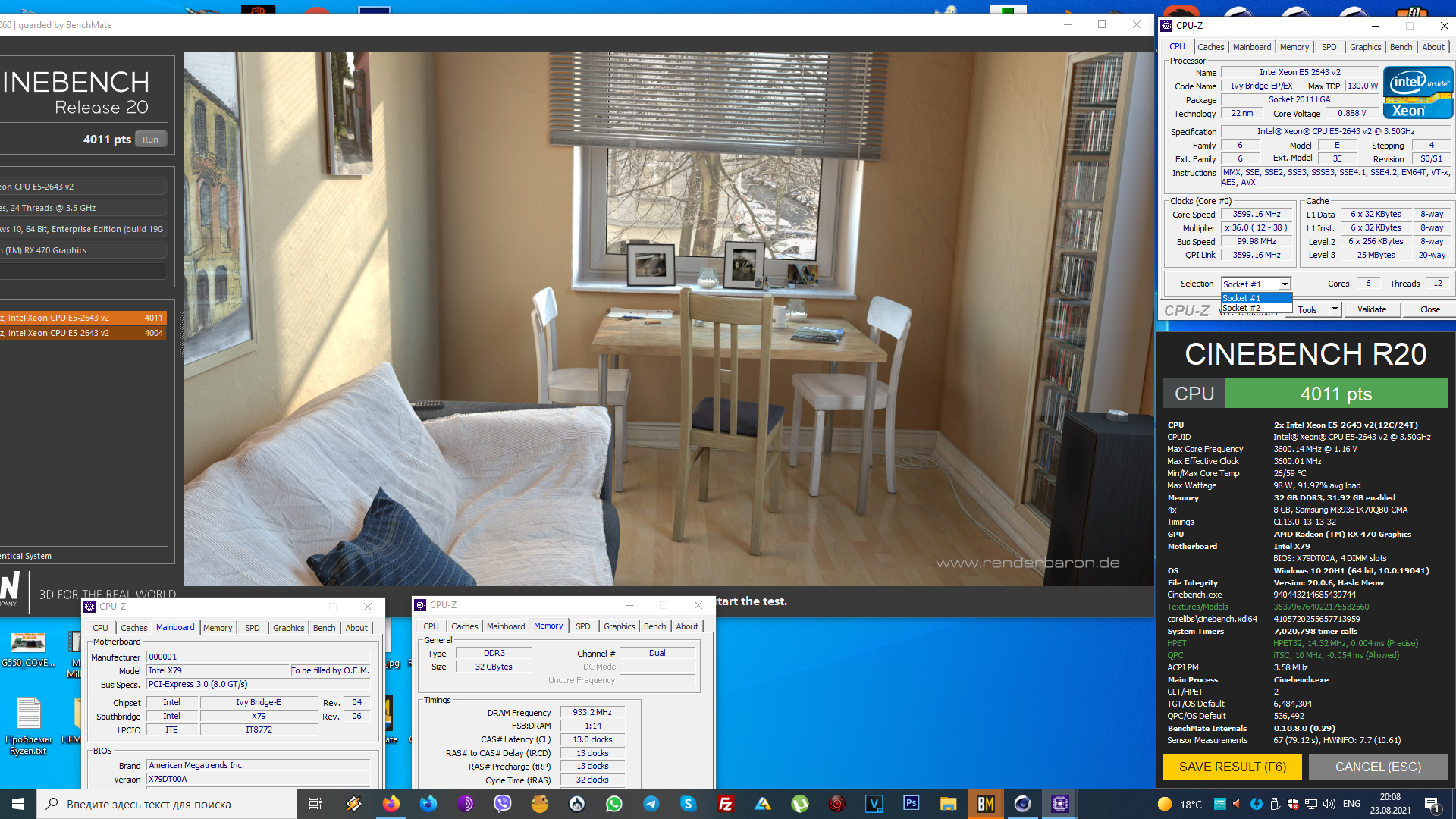Open Caches tab in top-right CPU-Z

pos(1210,47)
